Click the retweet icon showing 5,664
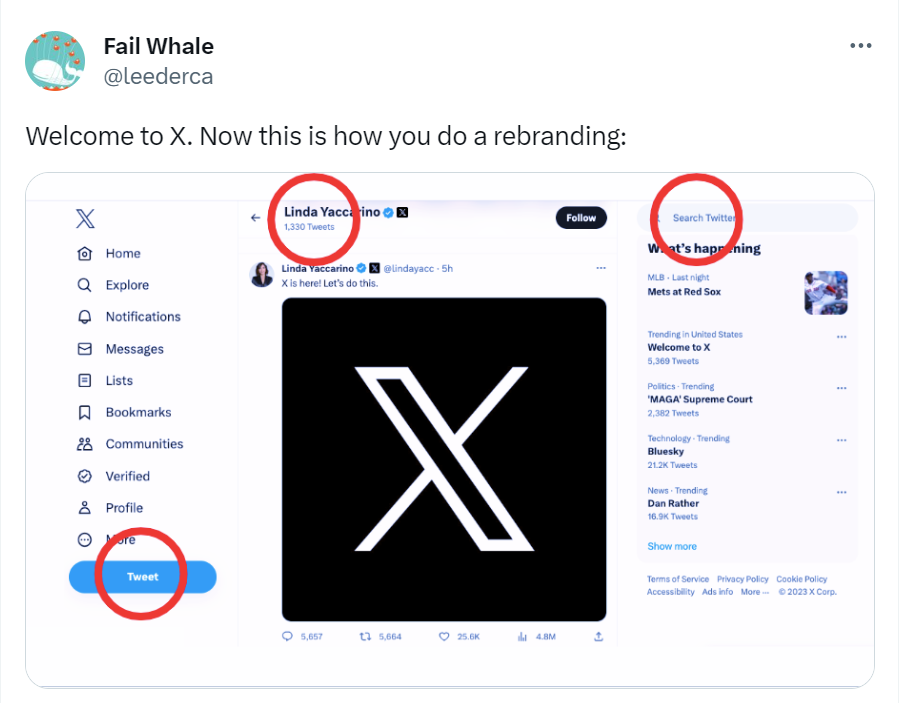Viewport: 901px width, 703px height. point(365,636)
